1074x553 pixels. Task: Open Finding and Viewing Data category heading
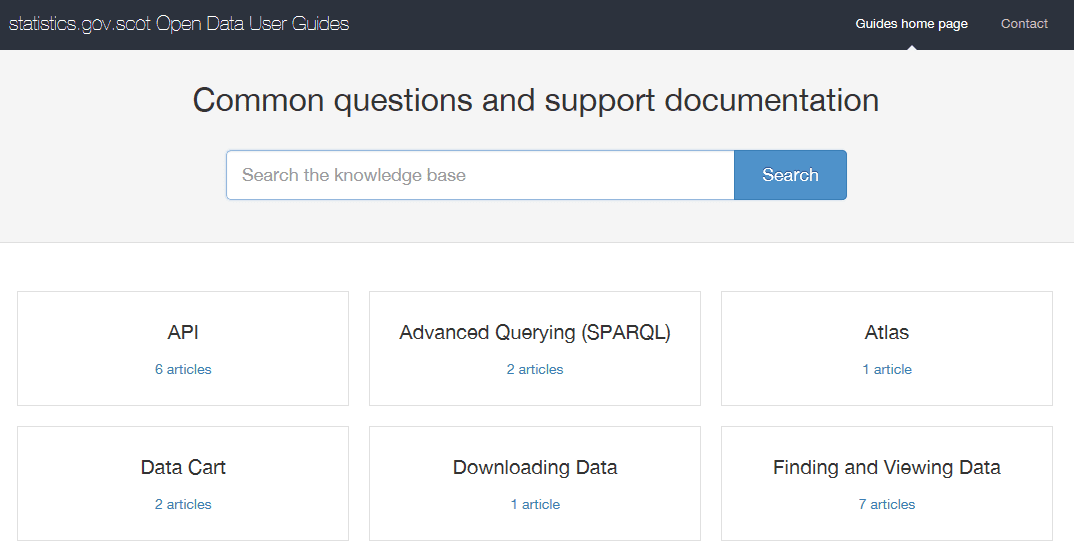click(887, 468)
